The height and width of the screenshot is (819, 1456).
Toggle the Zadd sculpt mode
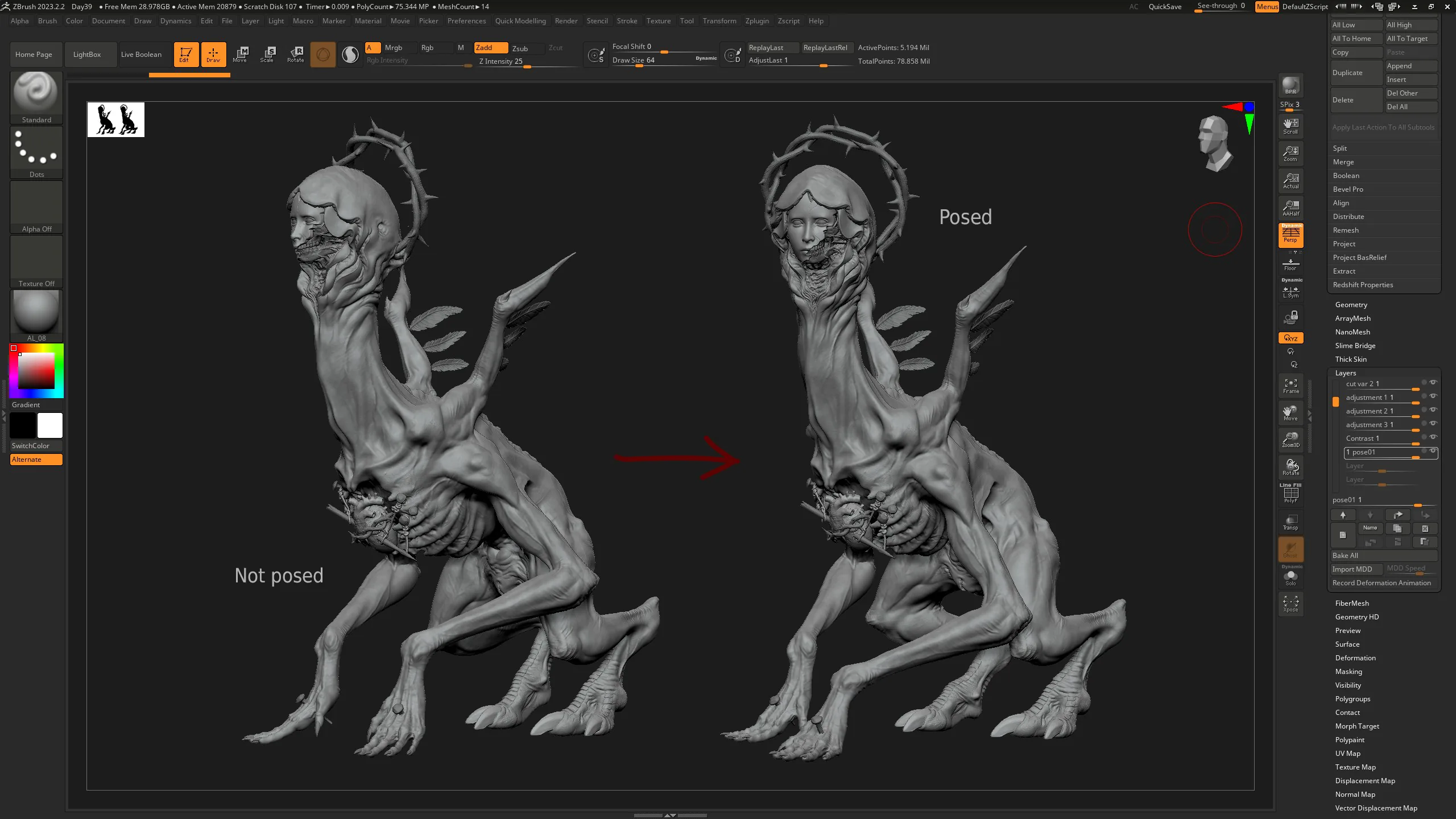pyautogui.click(x=491, y=48)
